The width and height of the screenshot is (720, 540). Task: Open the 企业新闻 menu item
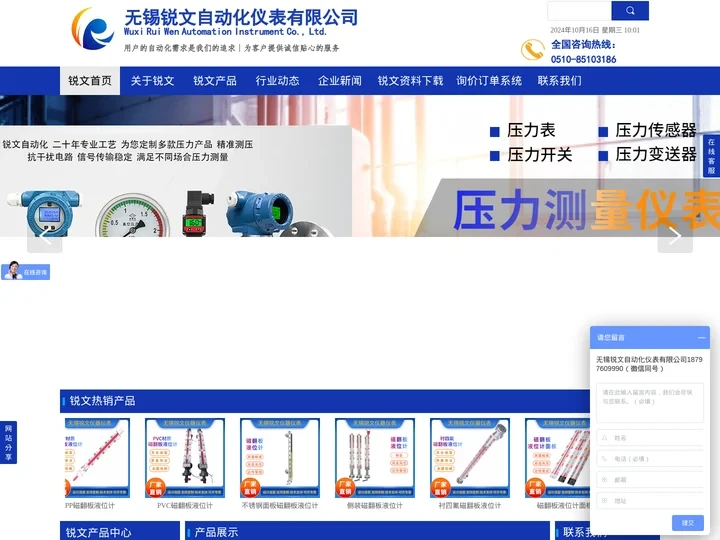pyautogui.click(x=340, y=81)
